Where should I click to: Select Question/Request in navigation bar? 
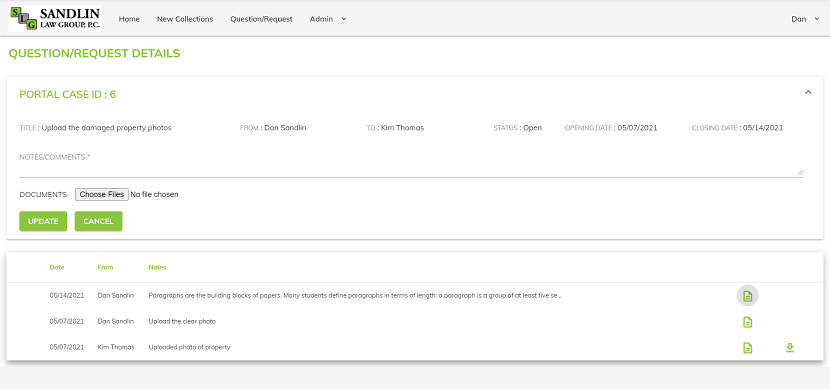click(x=261, y=19)
